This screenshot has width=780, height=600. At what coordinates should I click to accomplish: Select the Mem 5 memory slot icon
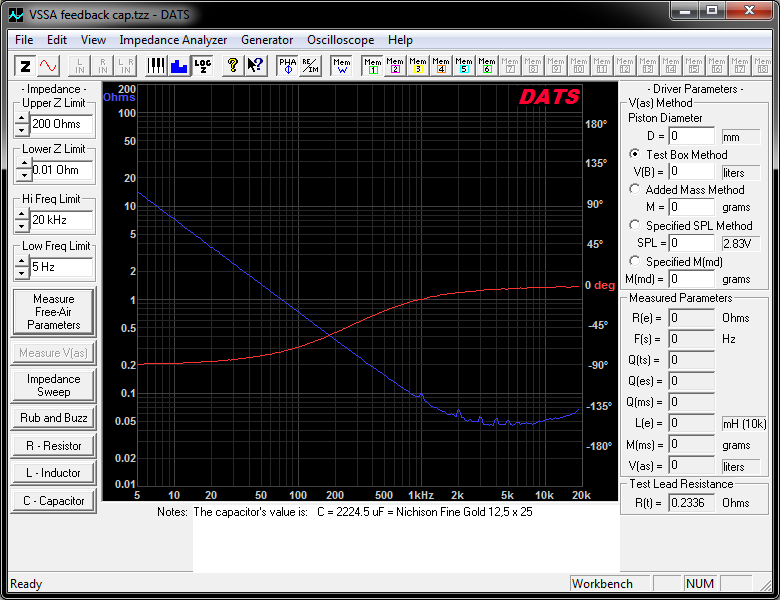tap(464, 65)
